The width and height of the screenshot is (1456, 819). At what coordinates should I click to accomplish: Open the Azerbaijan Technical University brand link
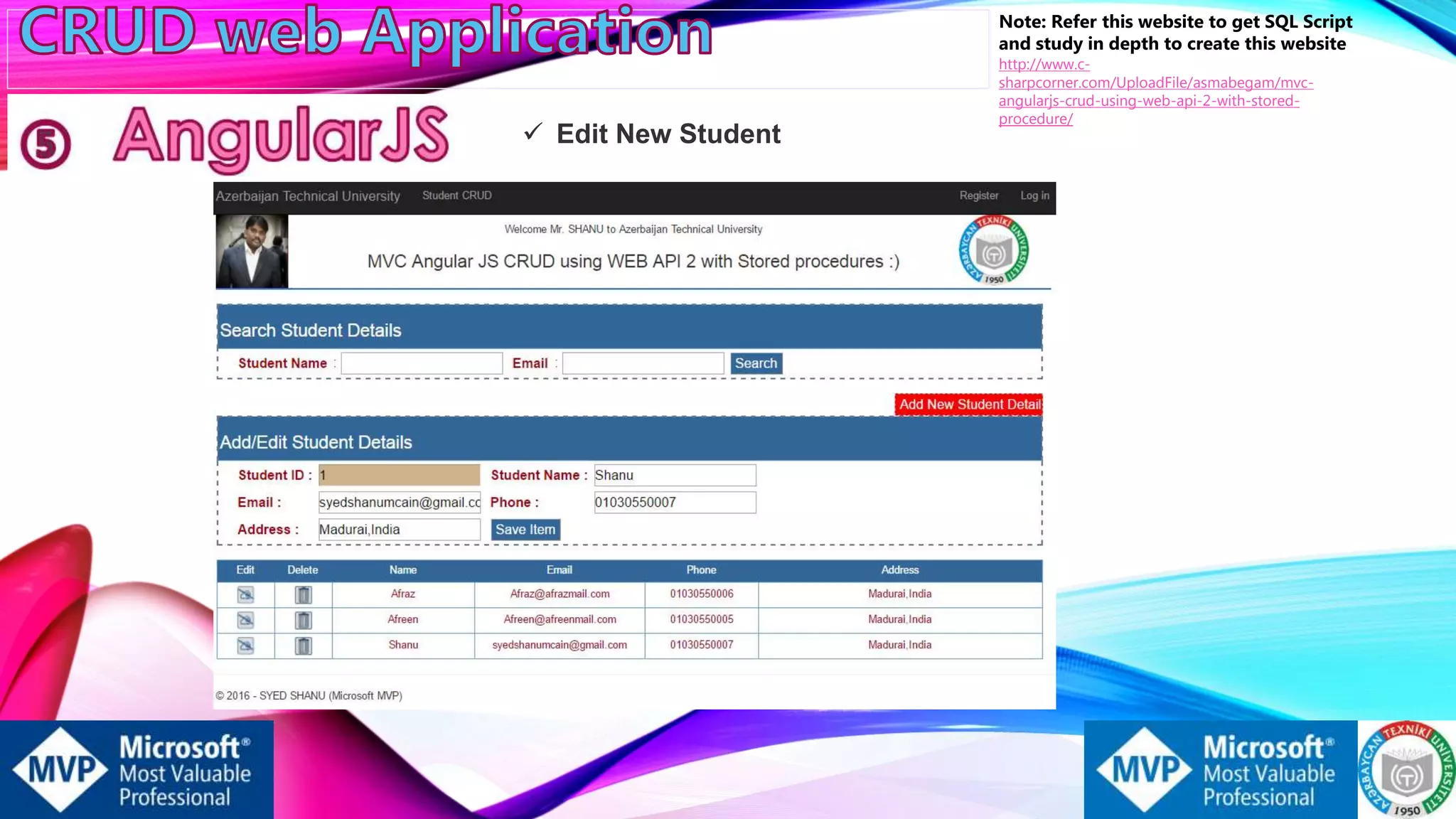click(x=308, y=196)
